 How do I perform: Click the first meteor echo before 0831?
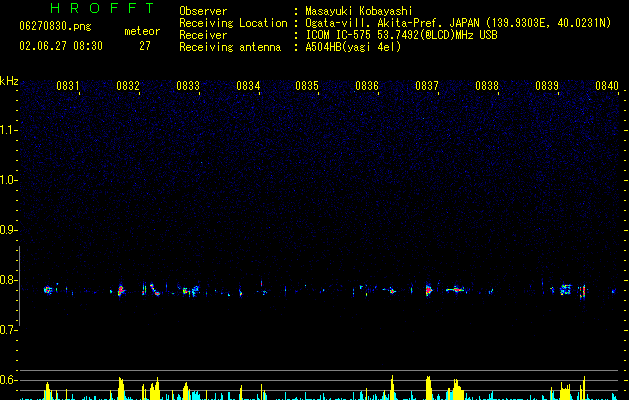tap(48, 290)
